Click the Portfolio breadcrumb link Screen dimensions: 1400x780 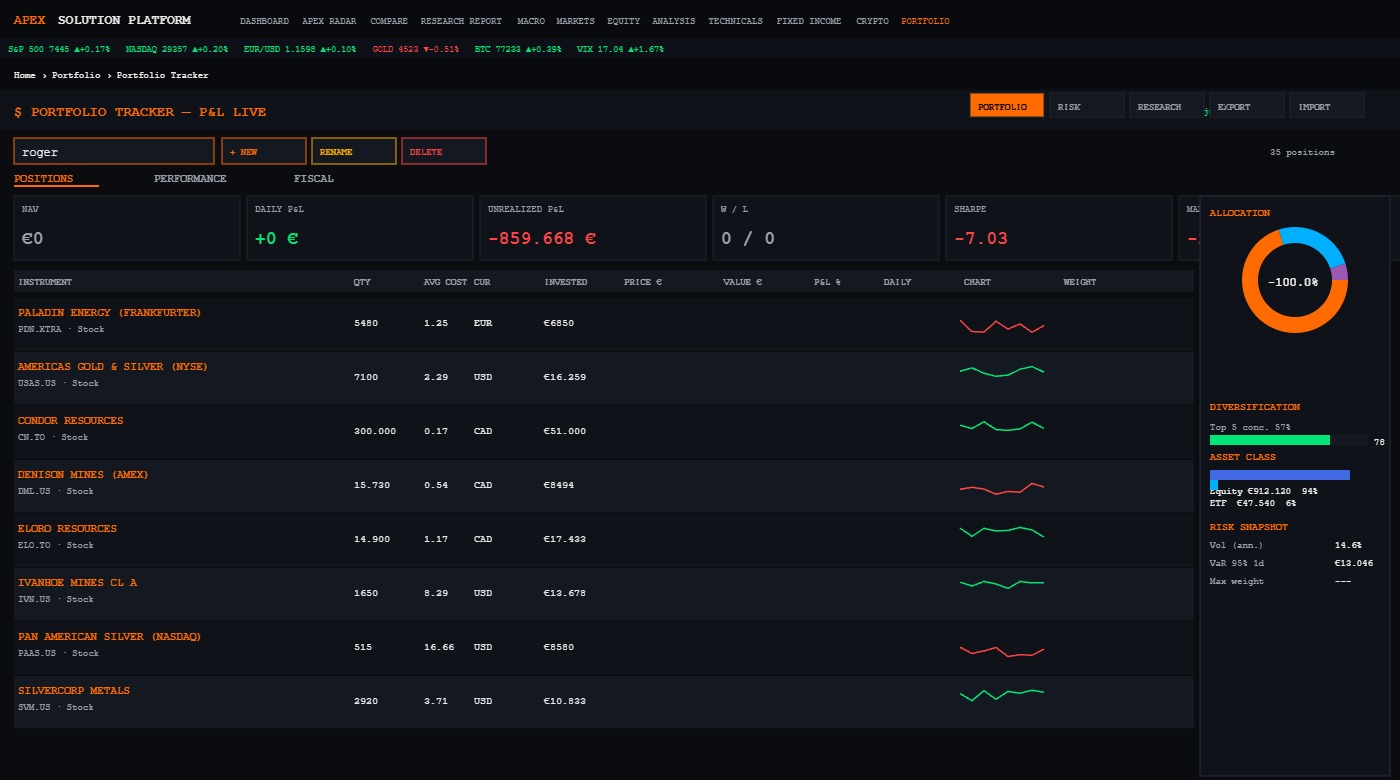(x=75, y=75)
